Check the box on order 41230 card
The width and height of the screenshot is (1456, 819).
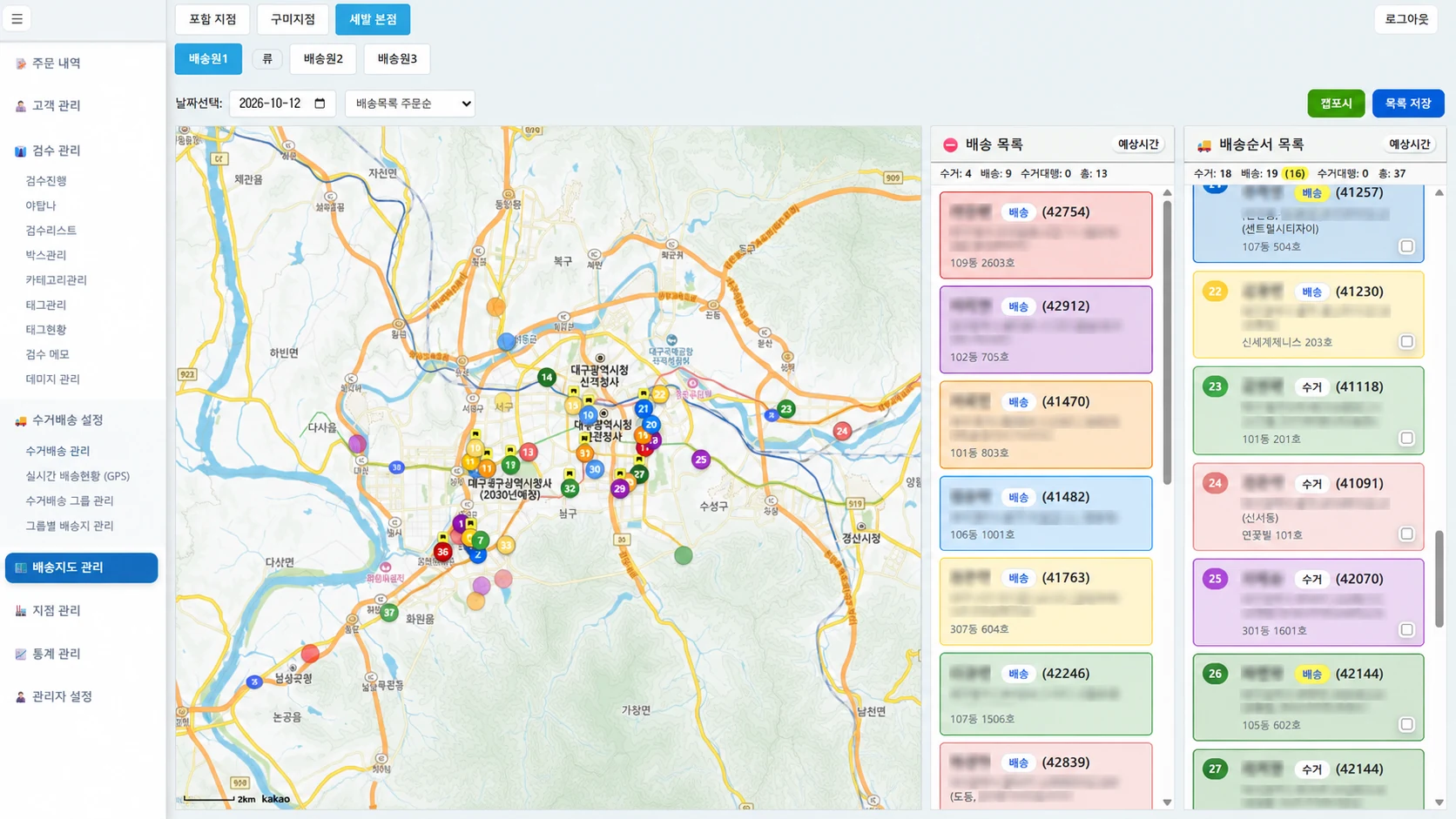pyautogui.click(x=1406, y=341)
